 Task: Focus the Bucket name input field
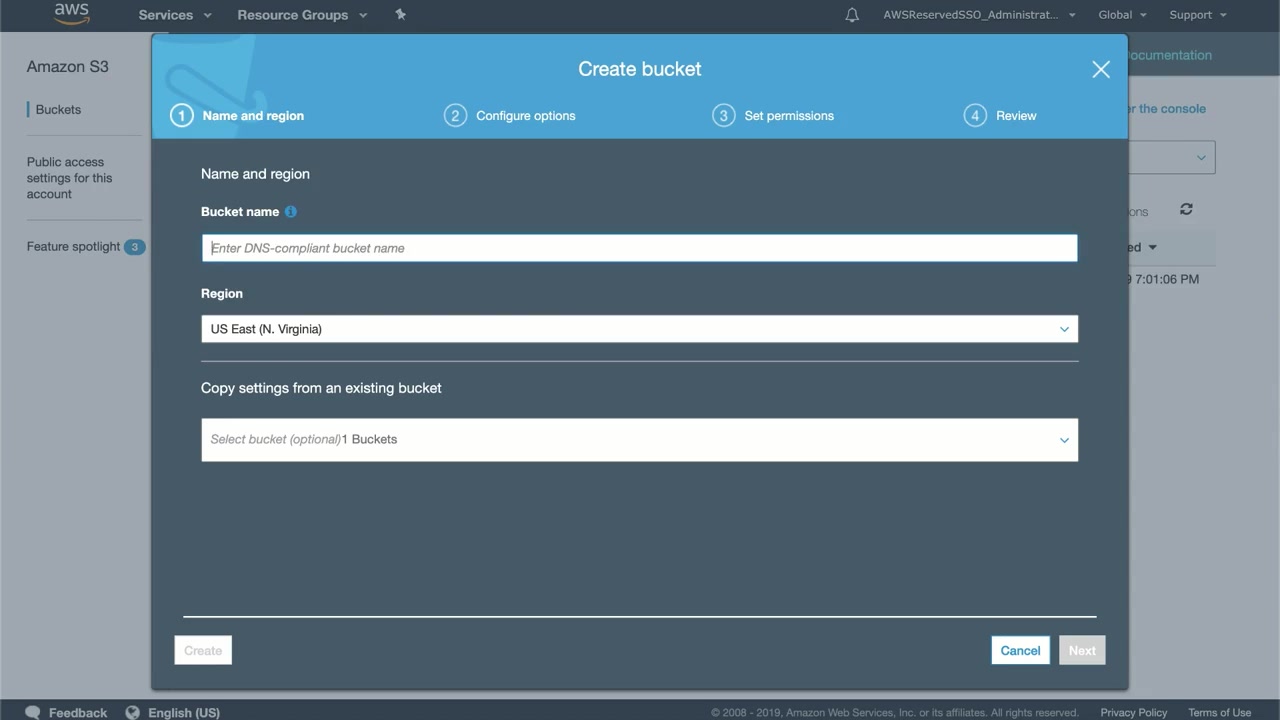point(640,248)
